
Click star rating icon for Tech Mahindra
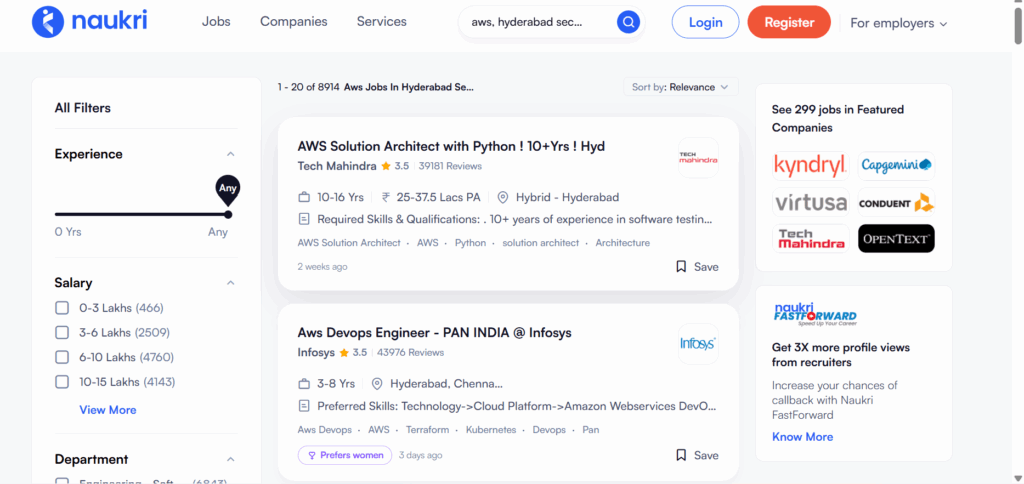click(x=386, y=166)
